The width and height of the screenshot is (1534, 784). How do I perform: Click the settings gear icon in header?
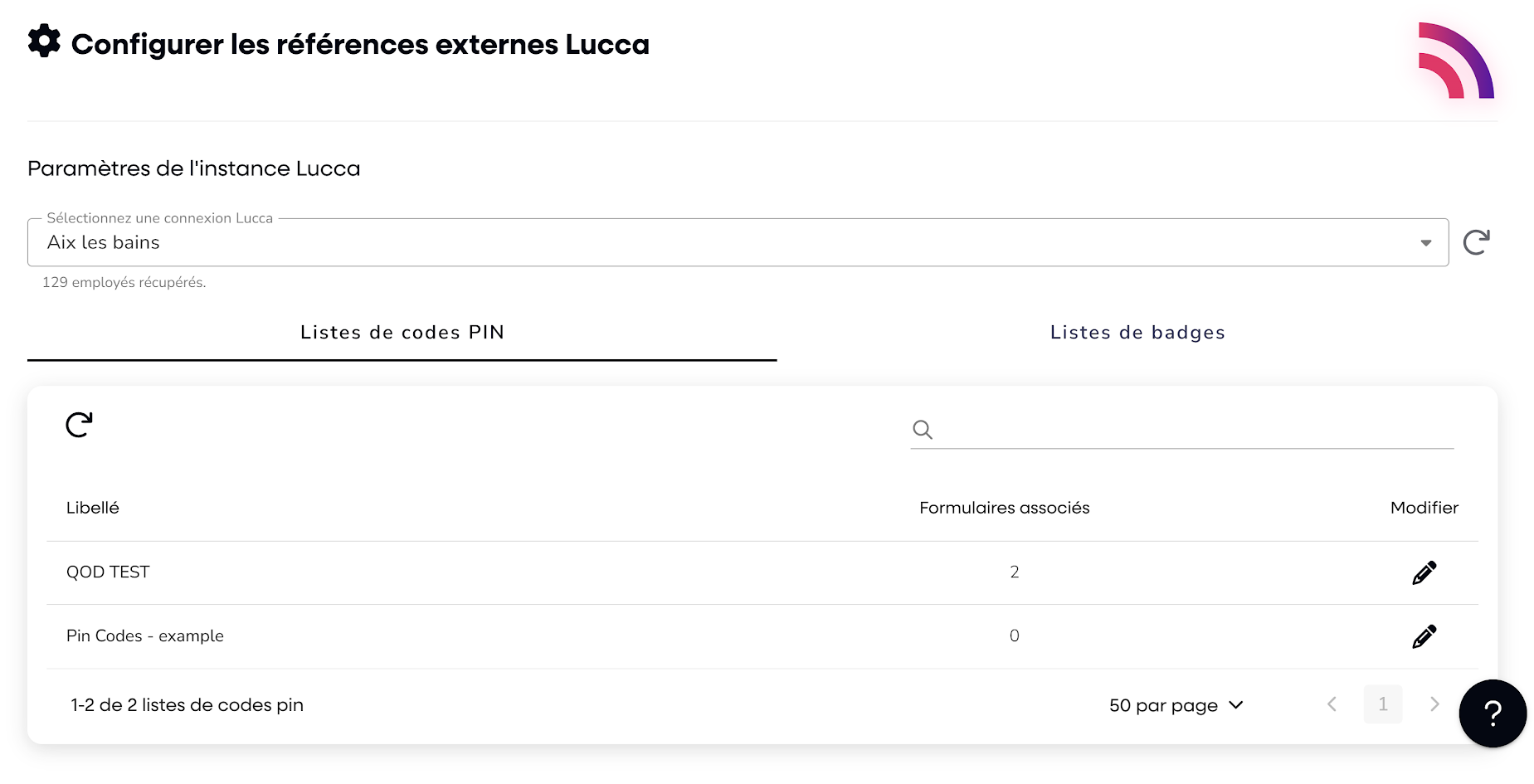point(44,41)
